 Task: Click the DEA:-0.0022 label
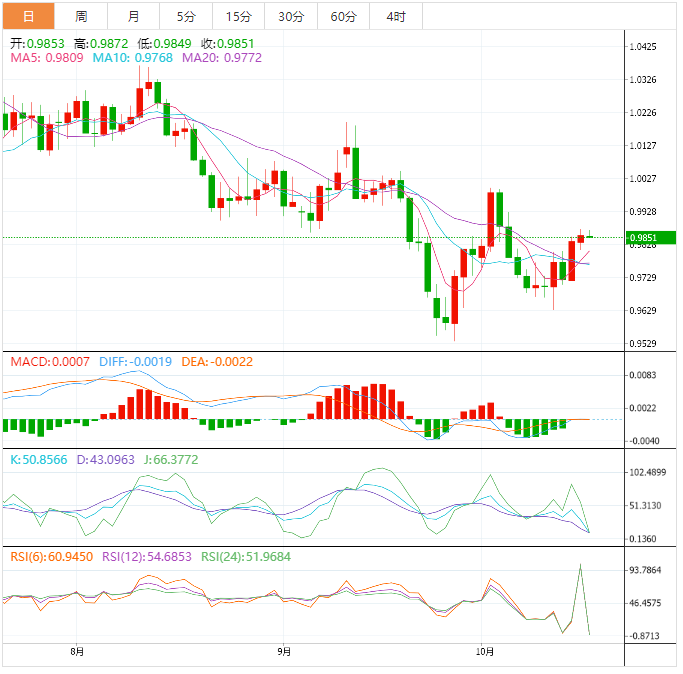tap(217, 362)
